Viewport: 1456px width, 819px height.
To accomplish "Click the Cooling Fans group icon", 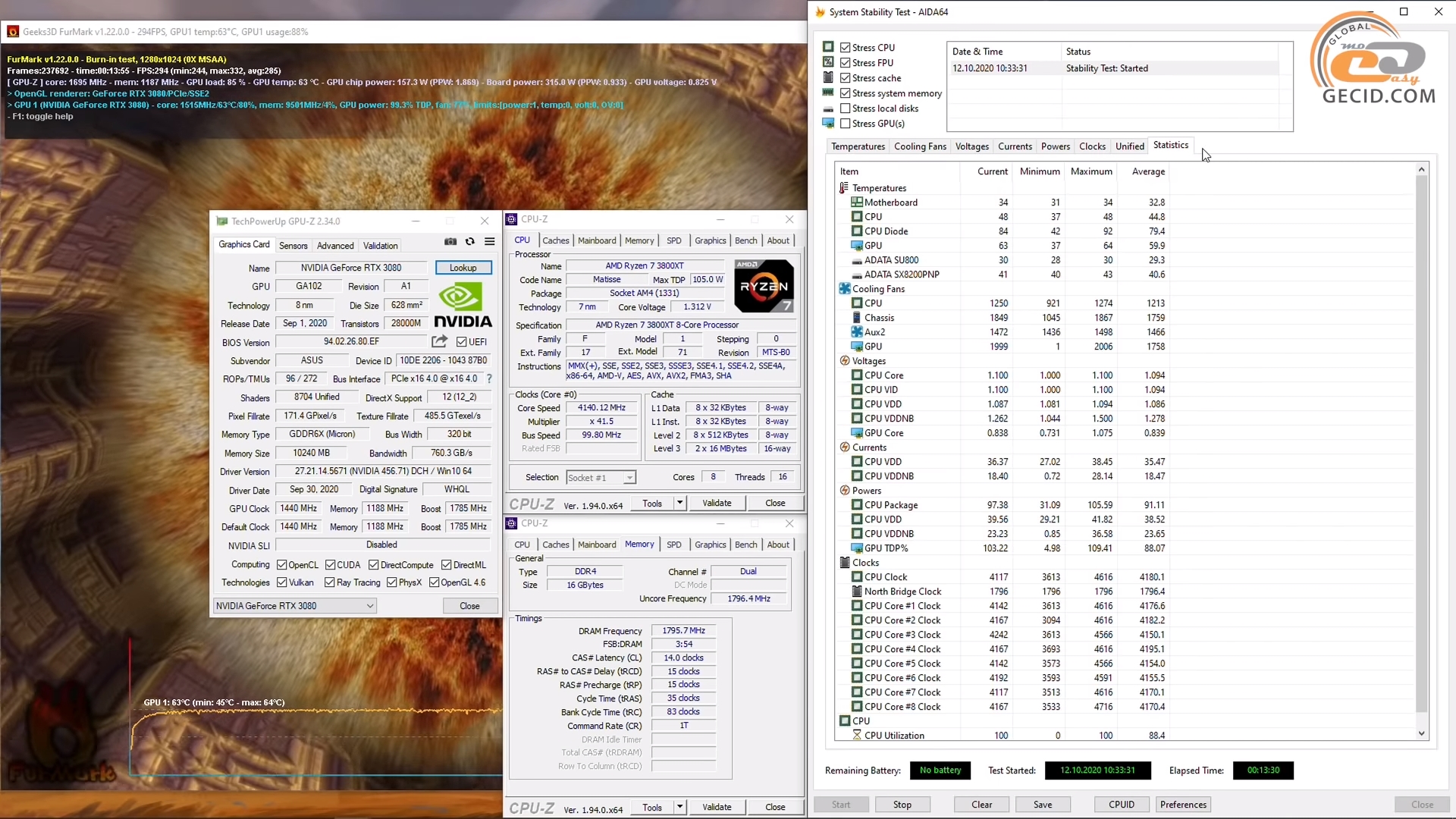I will click(x=845, y=288).
